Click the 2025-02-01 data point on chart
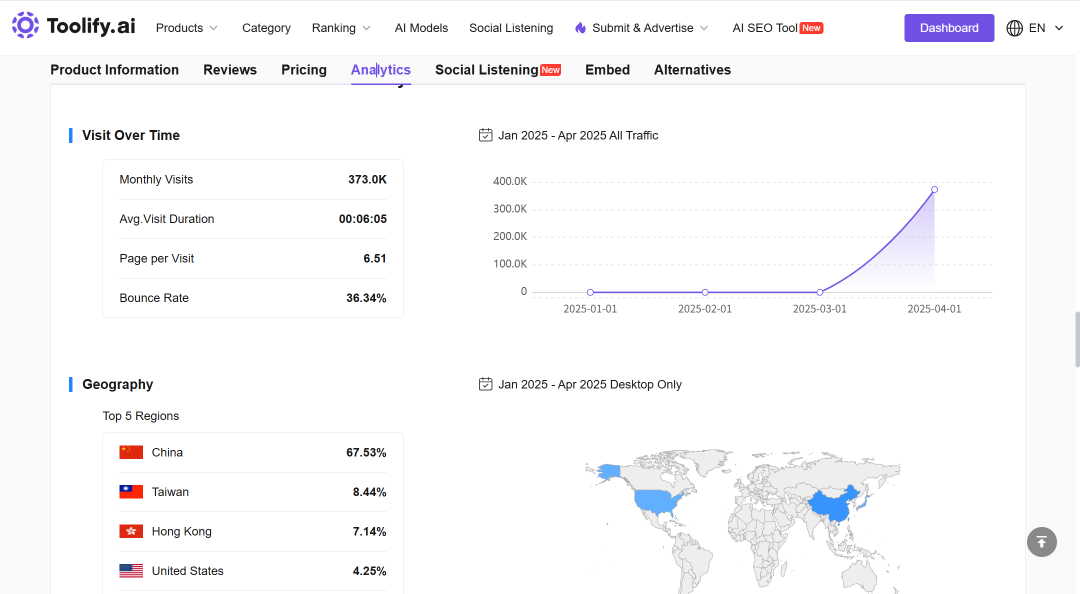 click(705, 292)
